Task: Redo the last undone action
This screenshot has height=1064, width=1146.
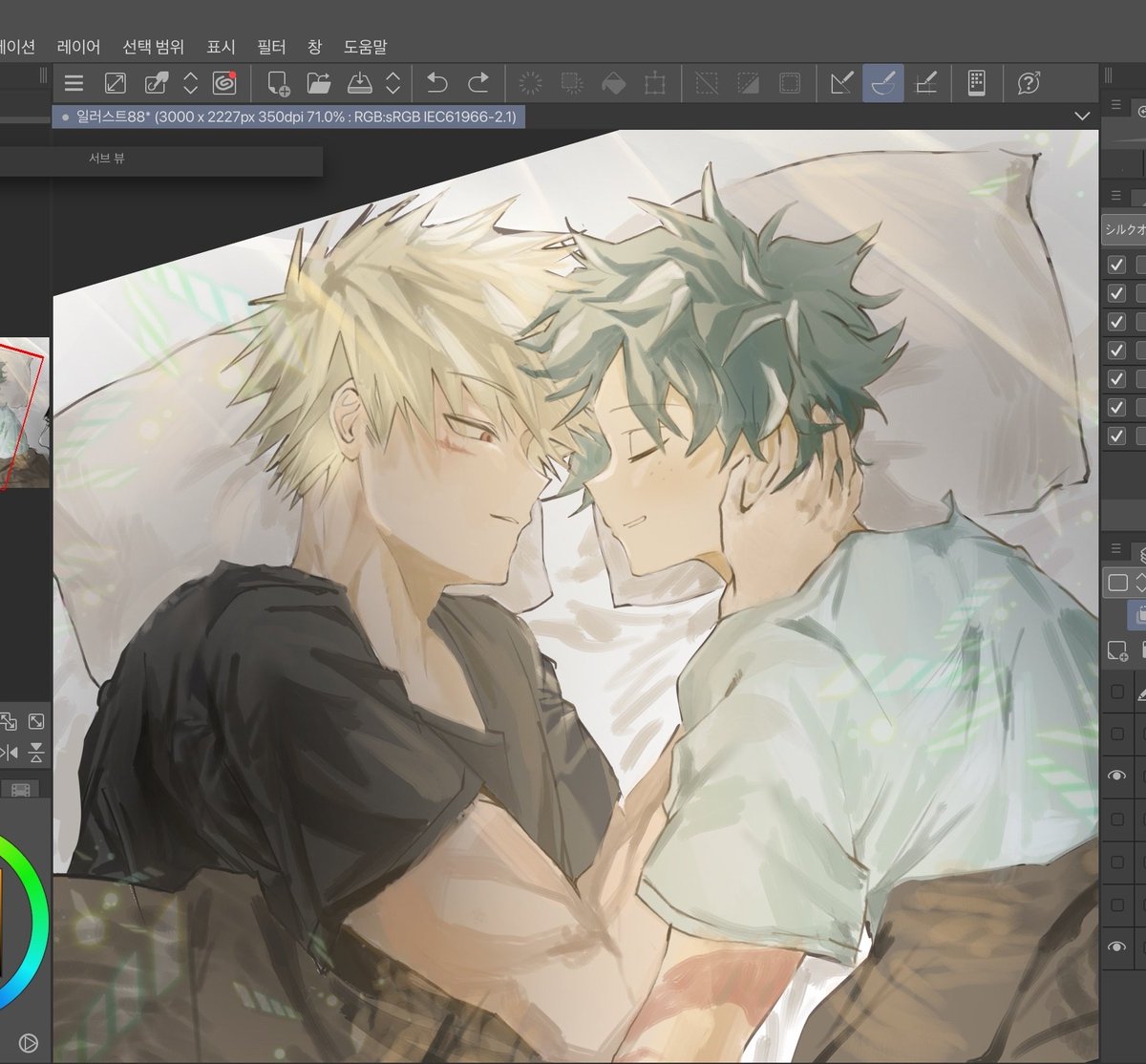Action: click(478, 83)
